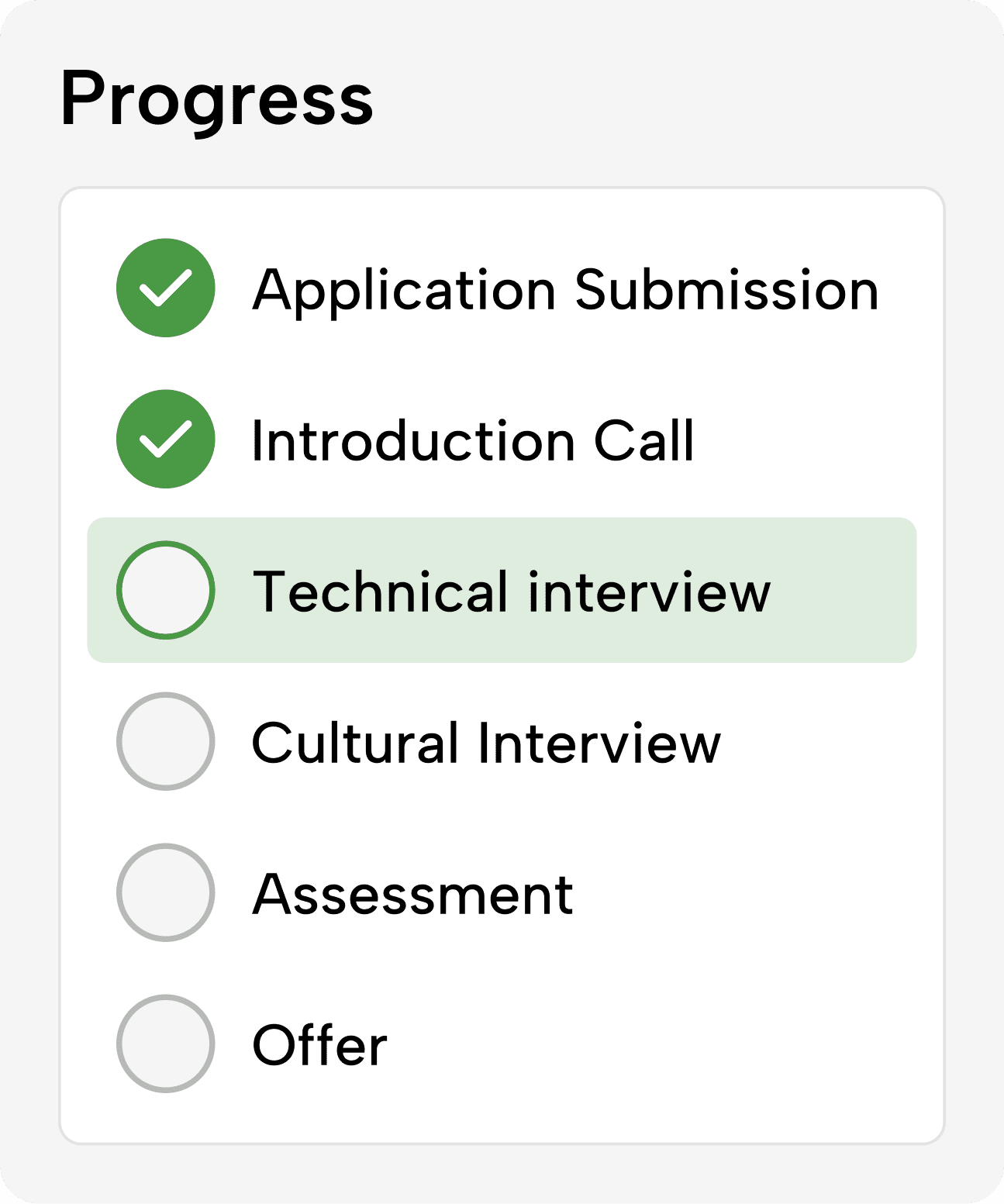The image size is (1004, 1204).
Task: Open the Offer step label
Action: (319, 1046)
